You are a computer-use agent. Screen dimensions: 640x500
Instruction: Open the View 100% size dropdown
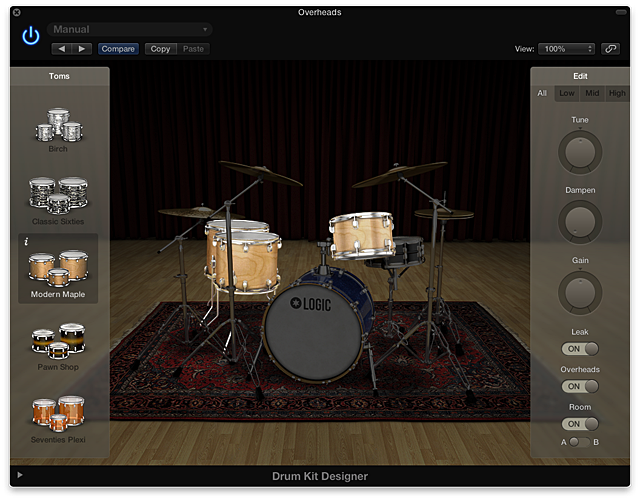566,49
